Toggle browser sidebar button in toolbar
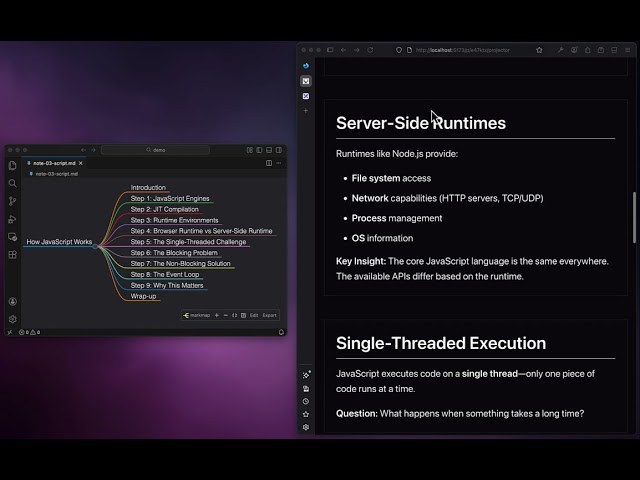The height and width of the screenshot is (480, 640). point(330,50)
